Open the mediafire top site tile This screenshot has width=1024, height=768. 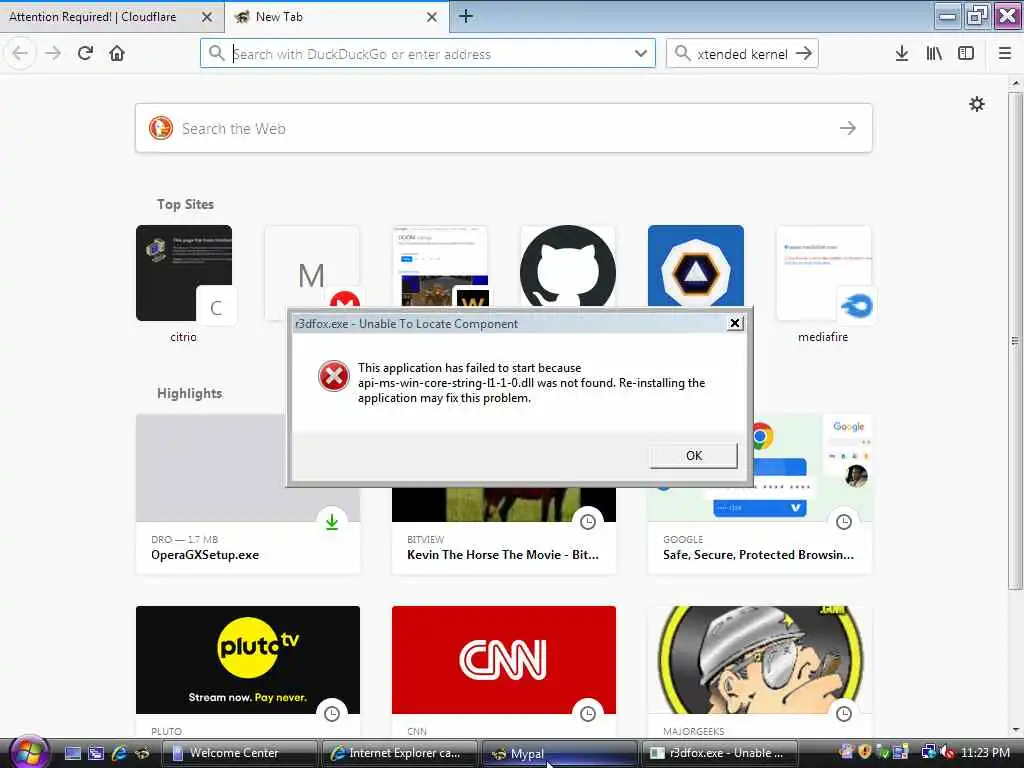coord(824,273)
